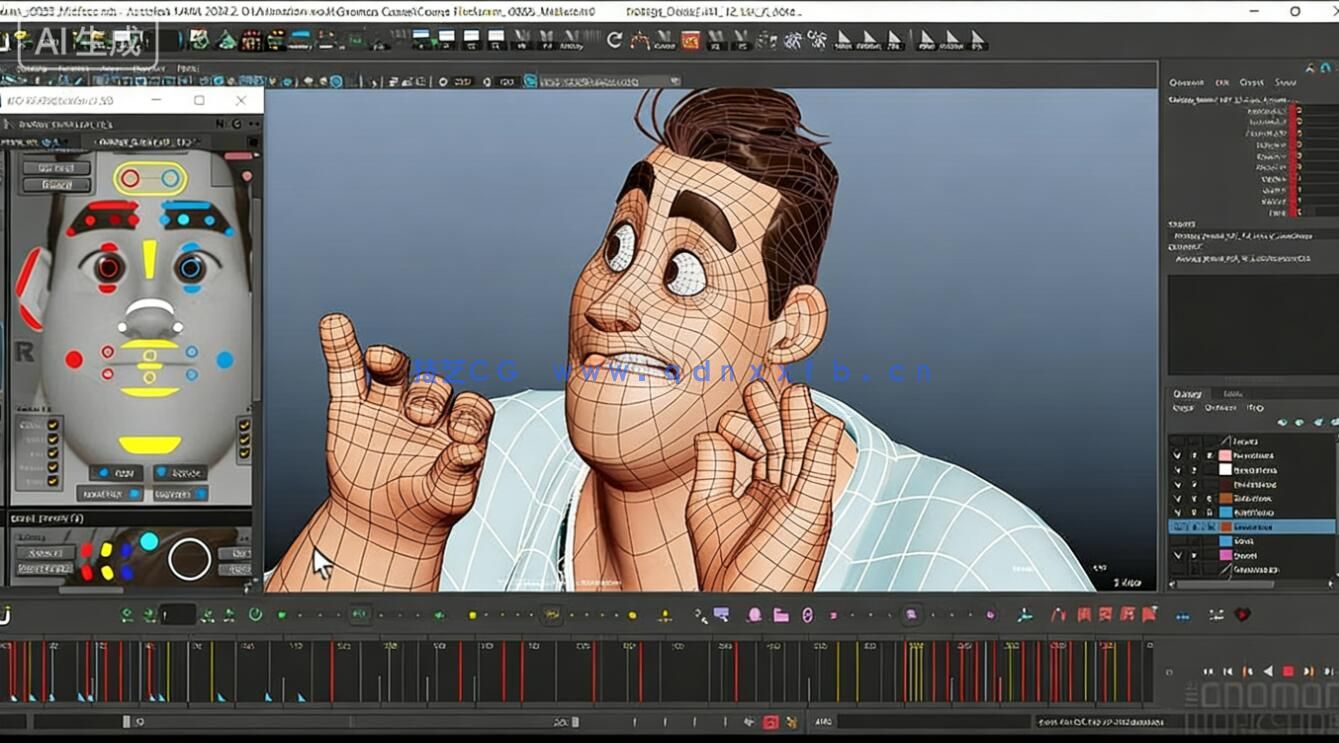Select the highlighted layer row in the layer list
Screen dimensions: 1339x743
pos(1252,526)
